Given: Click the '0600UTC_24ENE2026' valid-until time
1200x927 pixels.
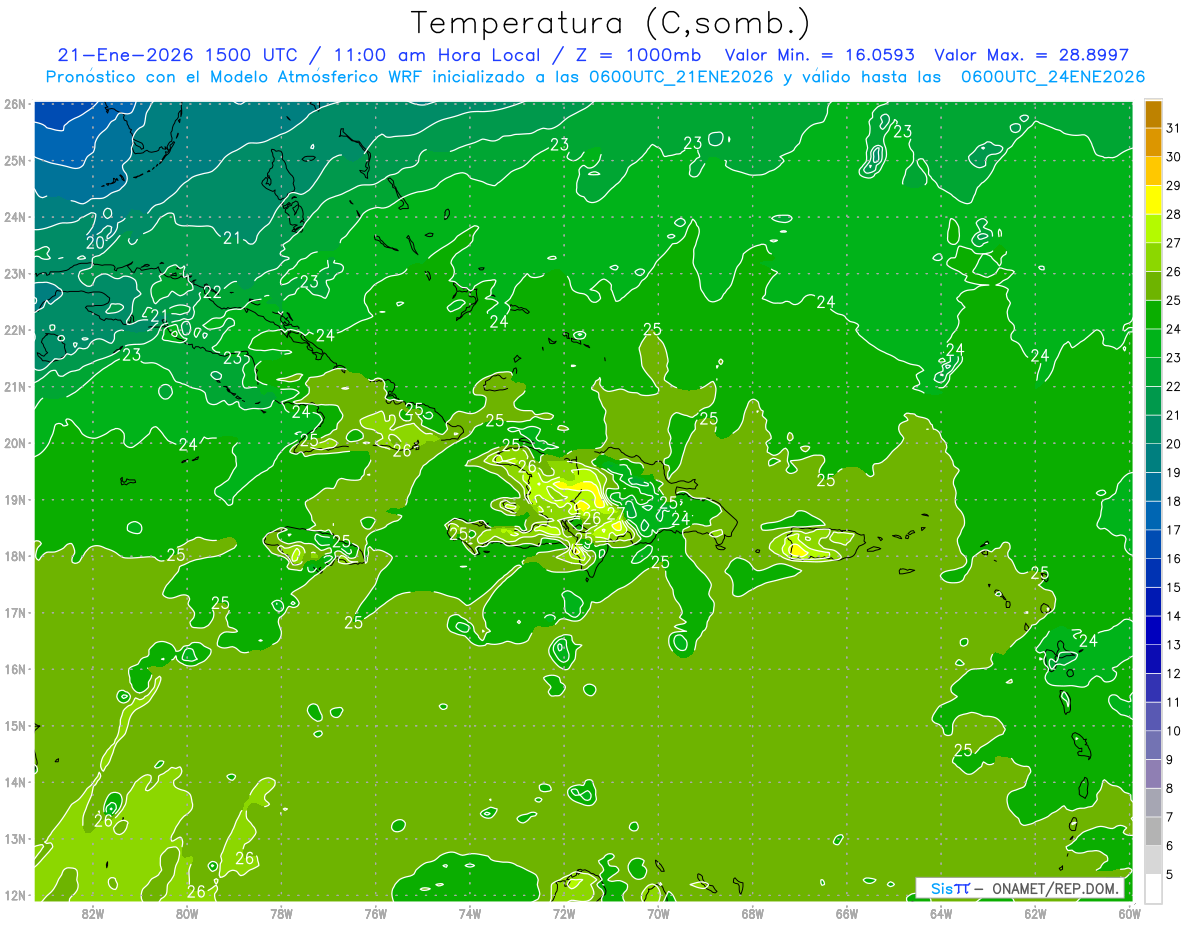Looking at the screenshot, I should tap(1052, 76).
